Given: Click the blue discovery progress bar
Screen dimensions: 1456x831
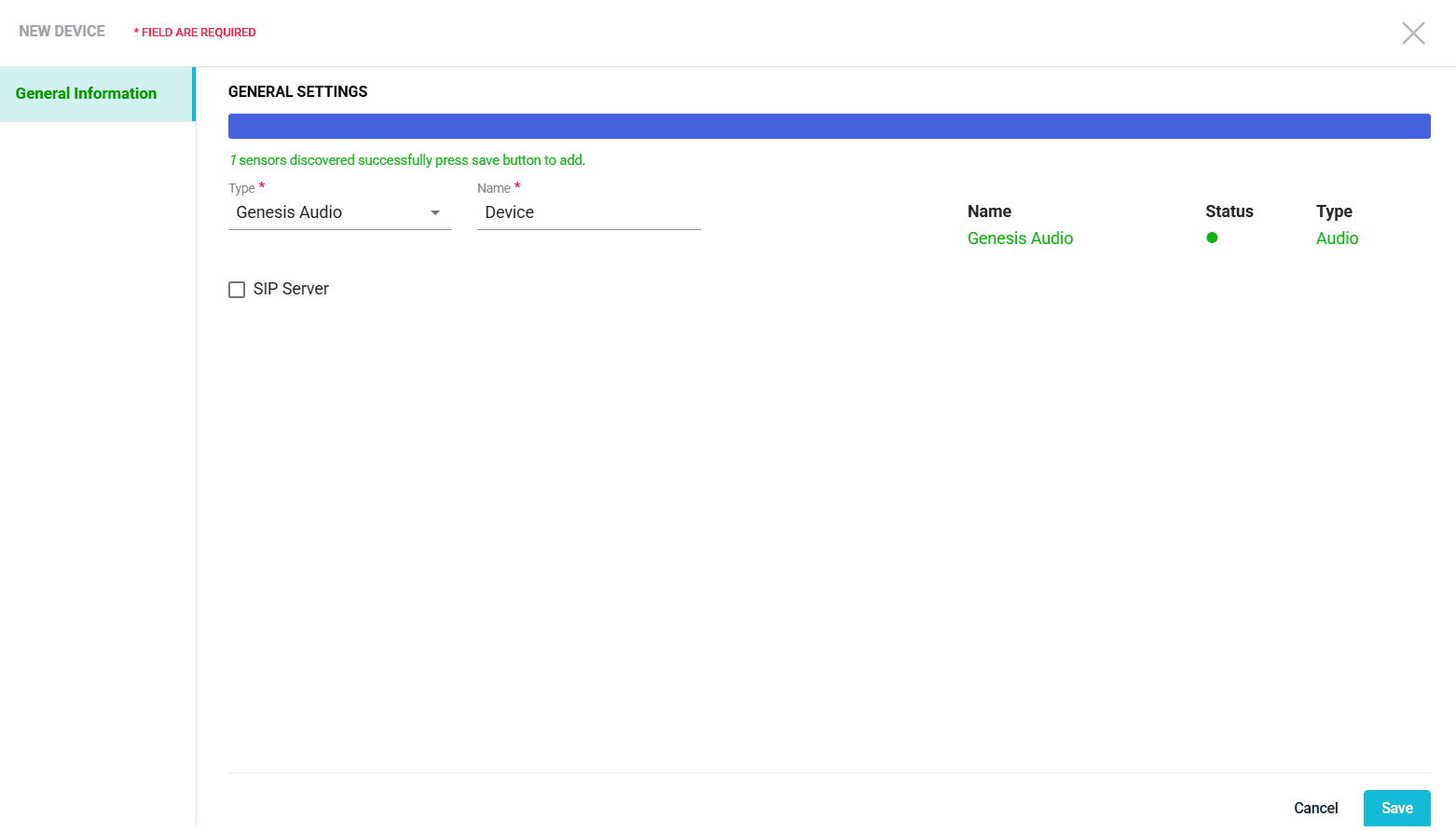Looking at the screenshot, I should click(x=829, y=126).
